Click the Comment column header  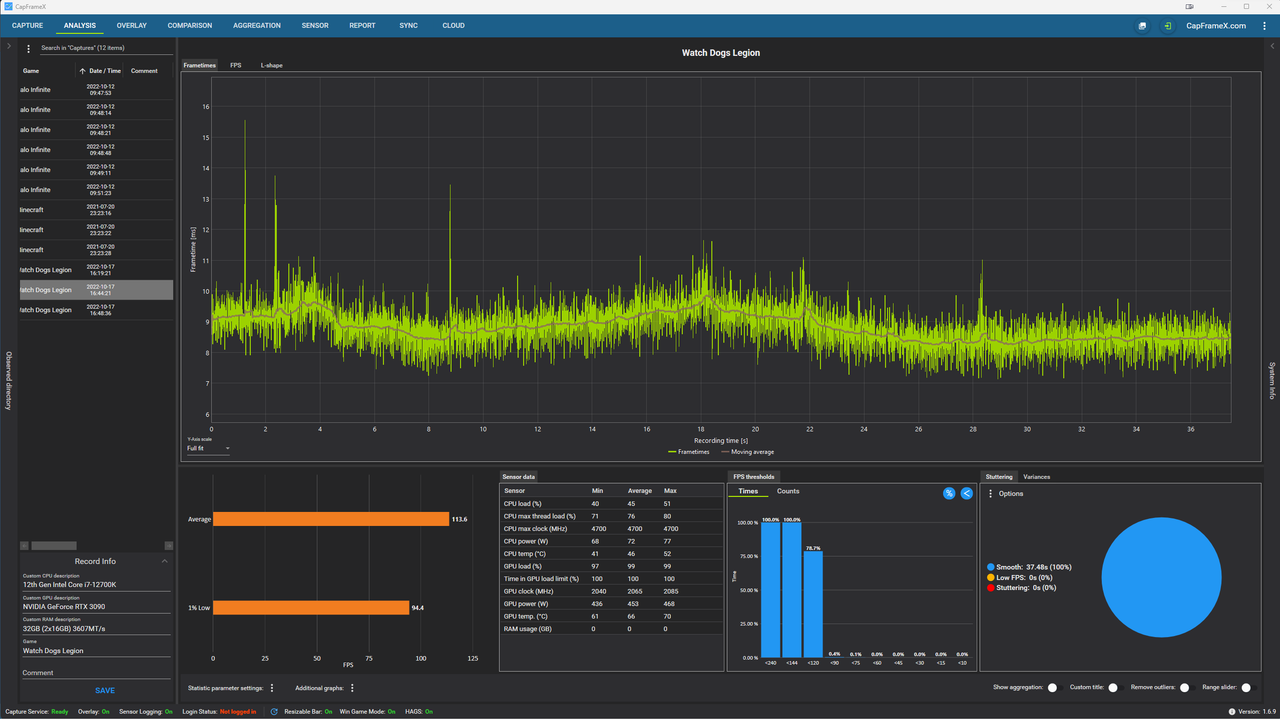(144, 71)
